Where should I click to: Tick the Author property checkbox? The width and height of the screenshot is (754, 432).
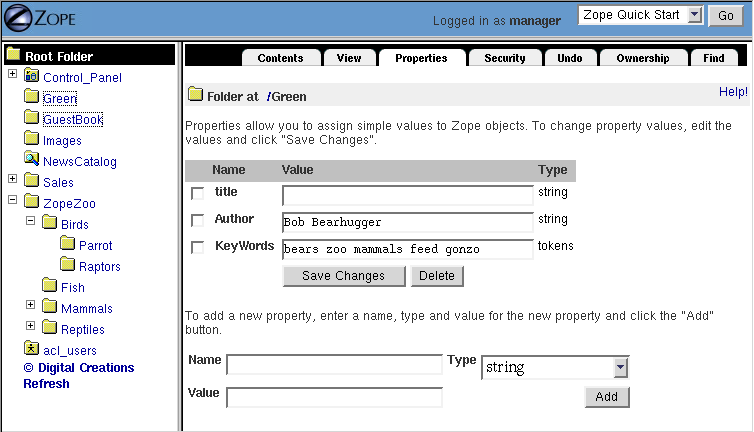(197, 220)
